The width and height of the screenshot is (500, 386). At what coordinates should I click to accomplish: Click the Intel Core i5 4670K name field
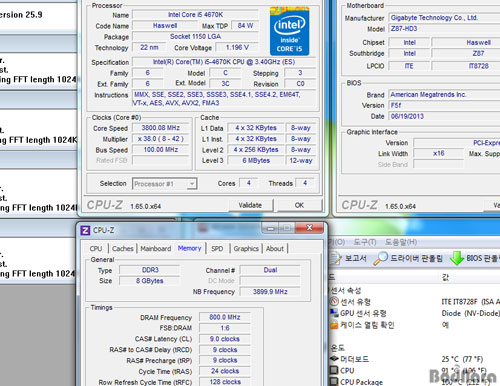click(195, 15)
